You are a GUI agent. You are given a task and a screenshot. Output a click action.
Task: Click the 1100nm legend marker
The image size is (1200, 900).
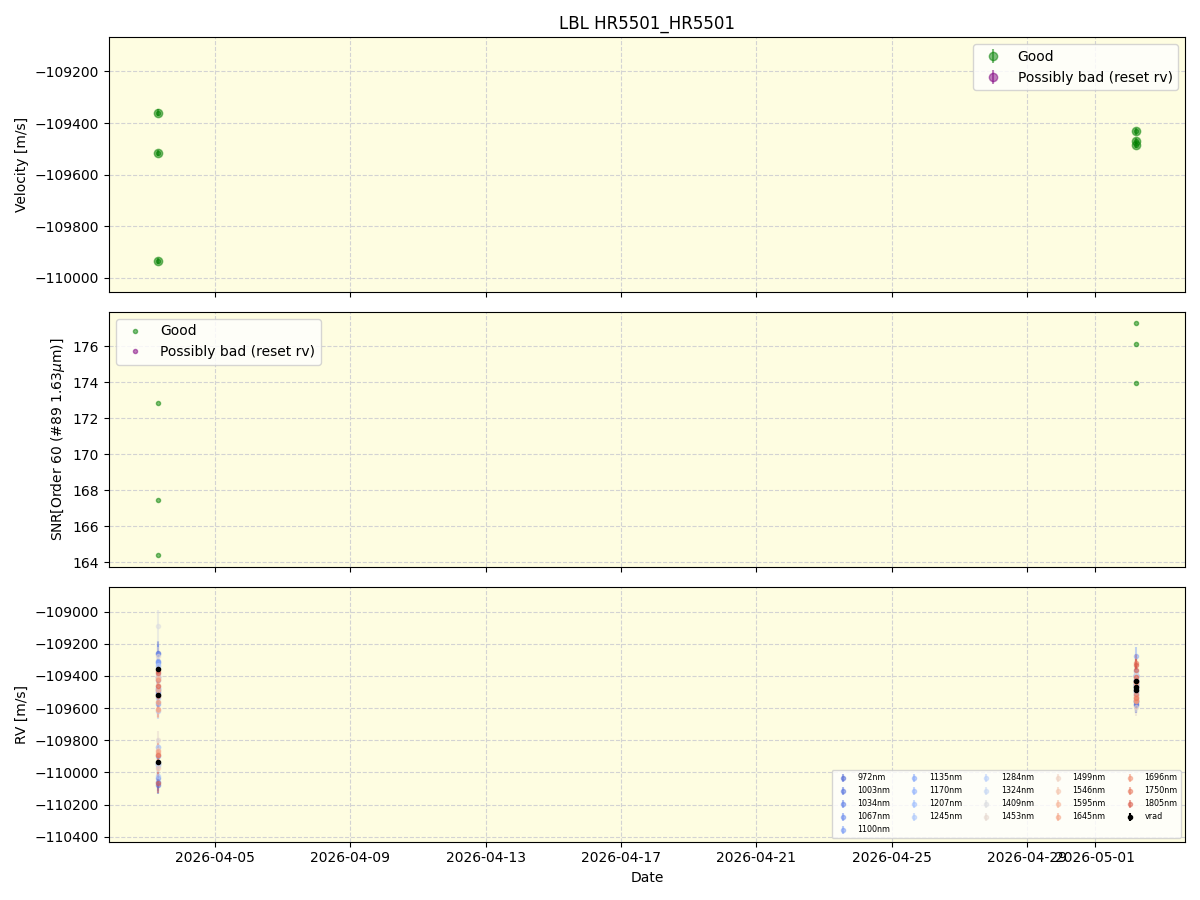(x=843, y=830)
